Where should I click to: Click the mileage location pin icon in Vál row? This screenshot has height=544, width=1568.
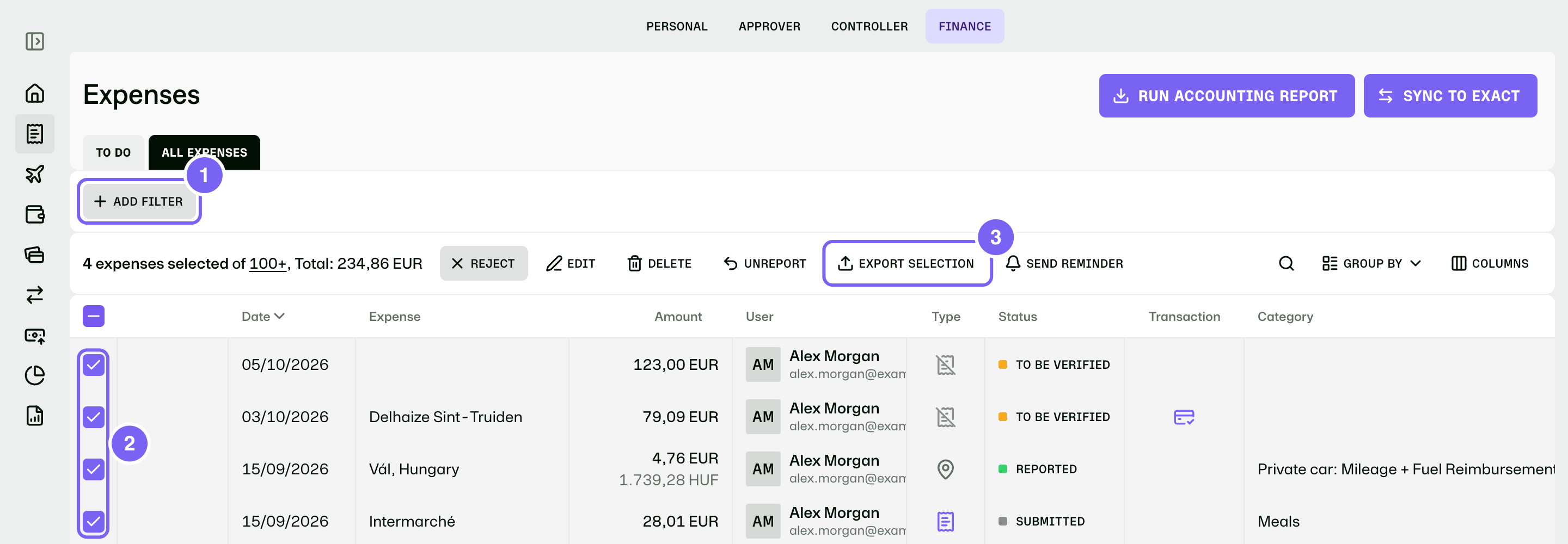(945, 469)
